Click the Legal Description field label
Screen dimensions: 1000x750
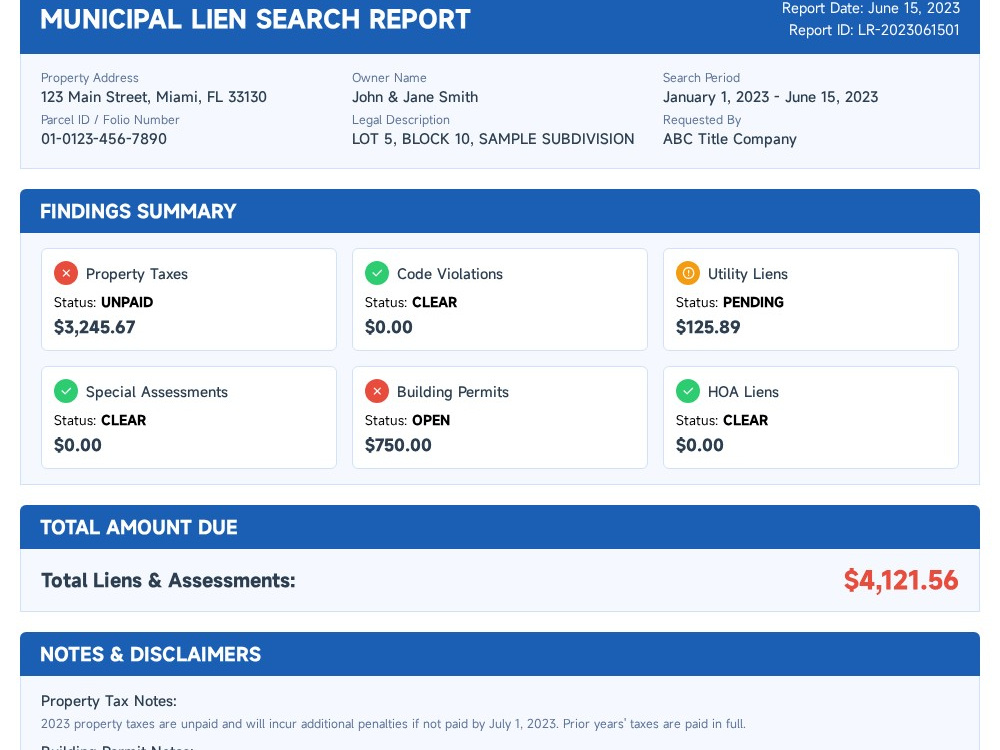[x=401, y=120]
